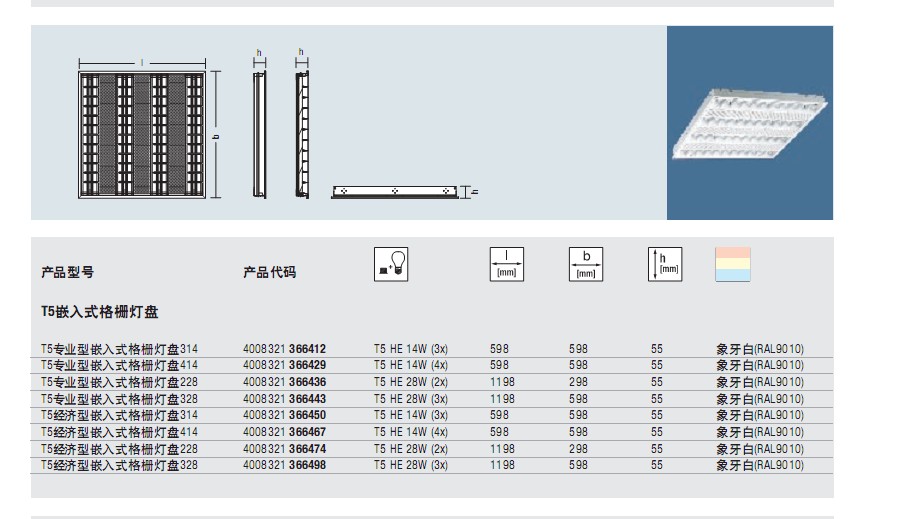Click the 产品型号 column header
The width and height of the screenshot is (906, 519).
click(68, 272)
